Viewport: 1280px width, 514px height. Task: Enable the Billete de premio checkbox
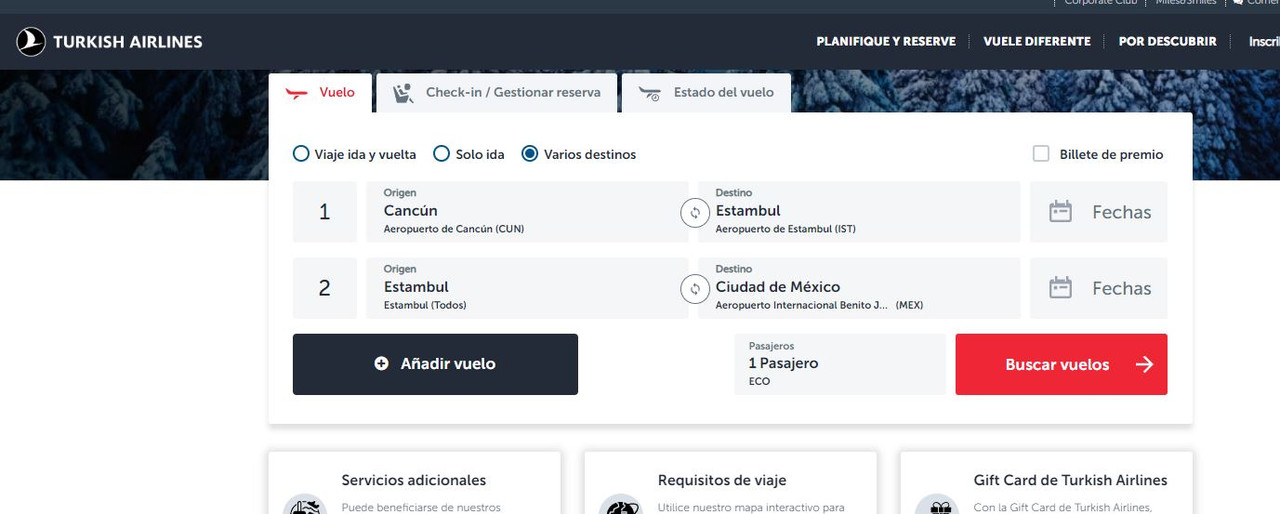(x=1041, y=154)
